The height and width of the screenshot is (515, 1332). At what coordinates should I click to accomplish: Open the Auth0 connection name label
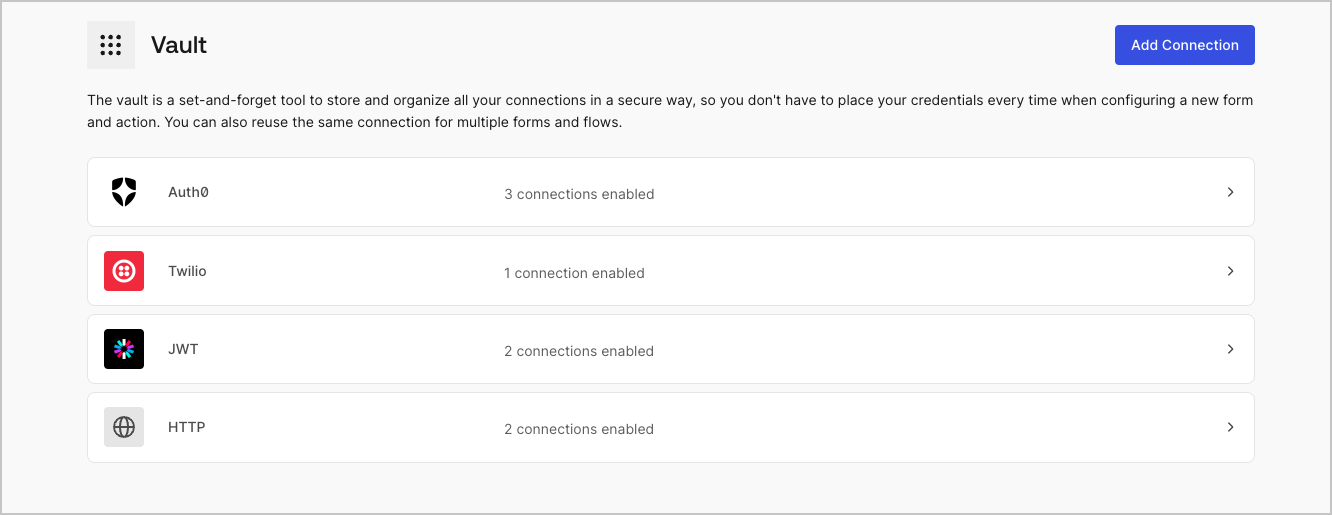[x=188, y=192]
